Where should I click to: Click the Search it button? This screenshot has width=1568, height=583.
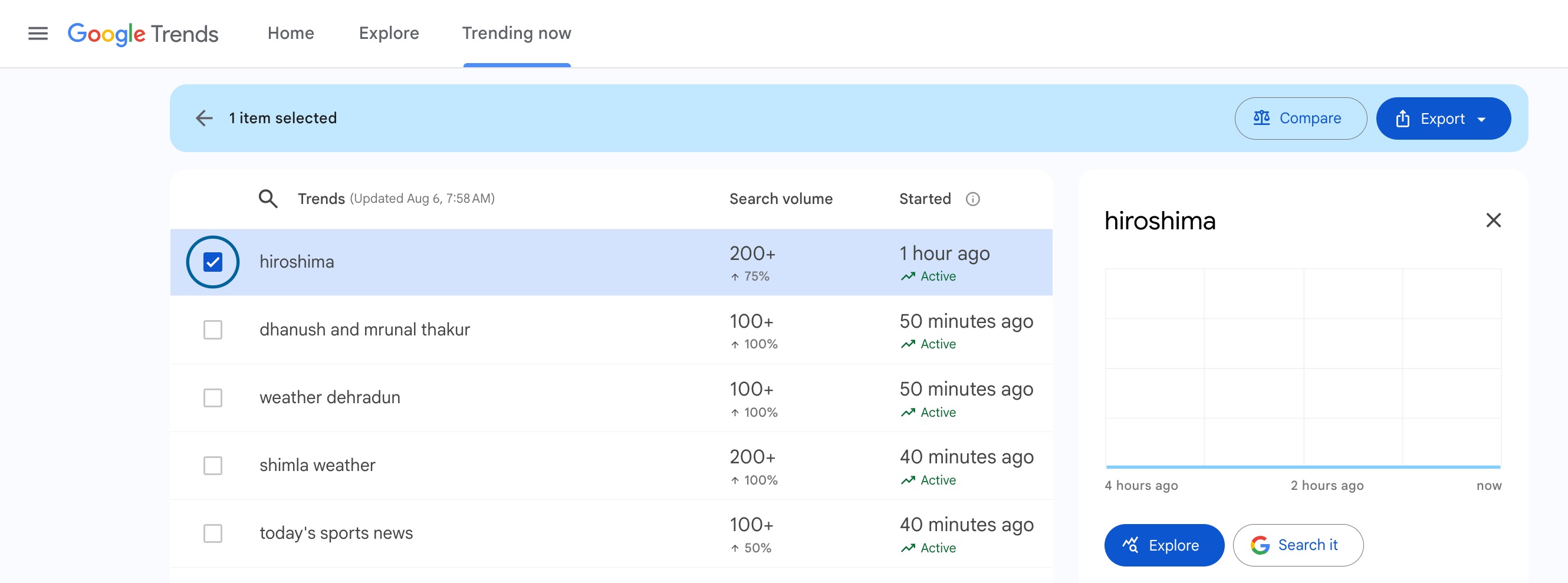1298,545
